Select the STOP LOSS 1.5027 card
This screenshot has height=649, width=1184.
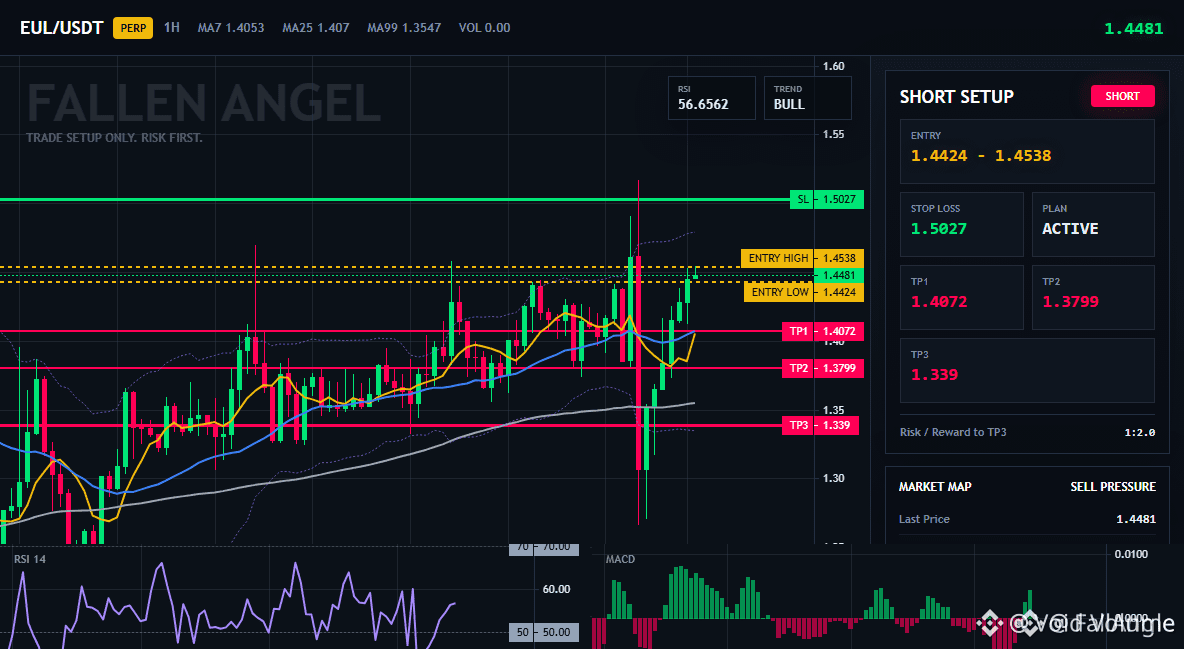tap(961, 224)
